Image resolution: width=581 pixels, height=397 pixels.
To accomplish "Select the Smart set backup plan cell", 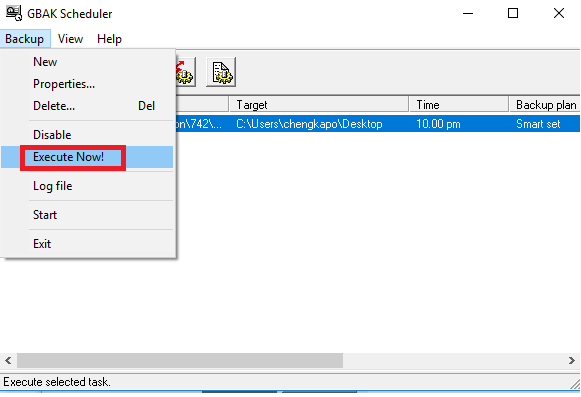I will (x=538, y=124).
